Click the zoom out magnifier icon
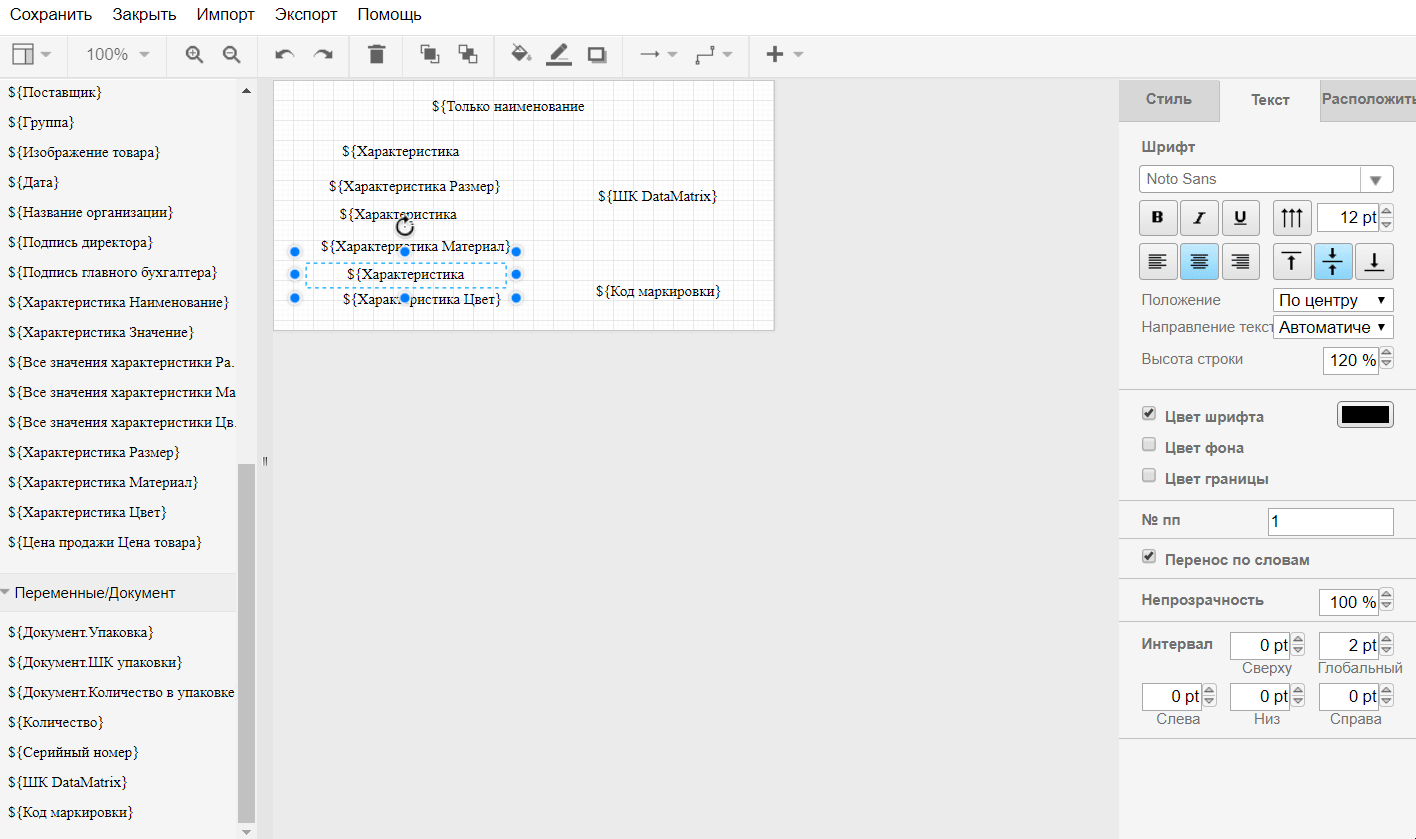The width and height of the screenshot is (1416, 839). click(231, 55)
